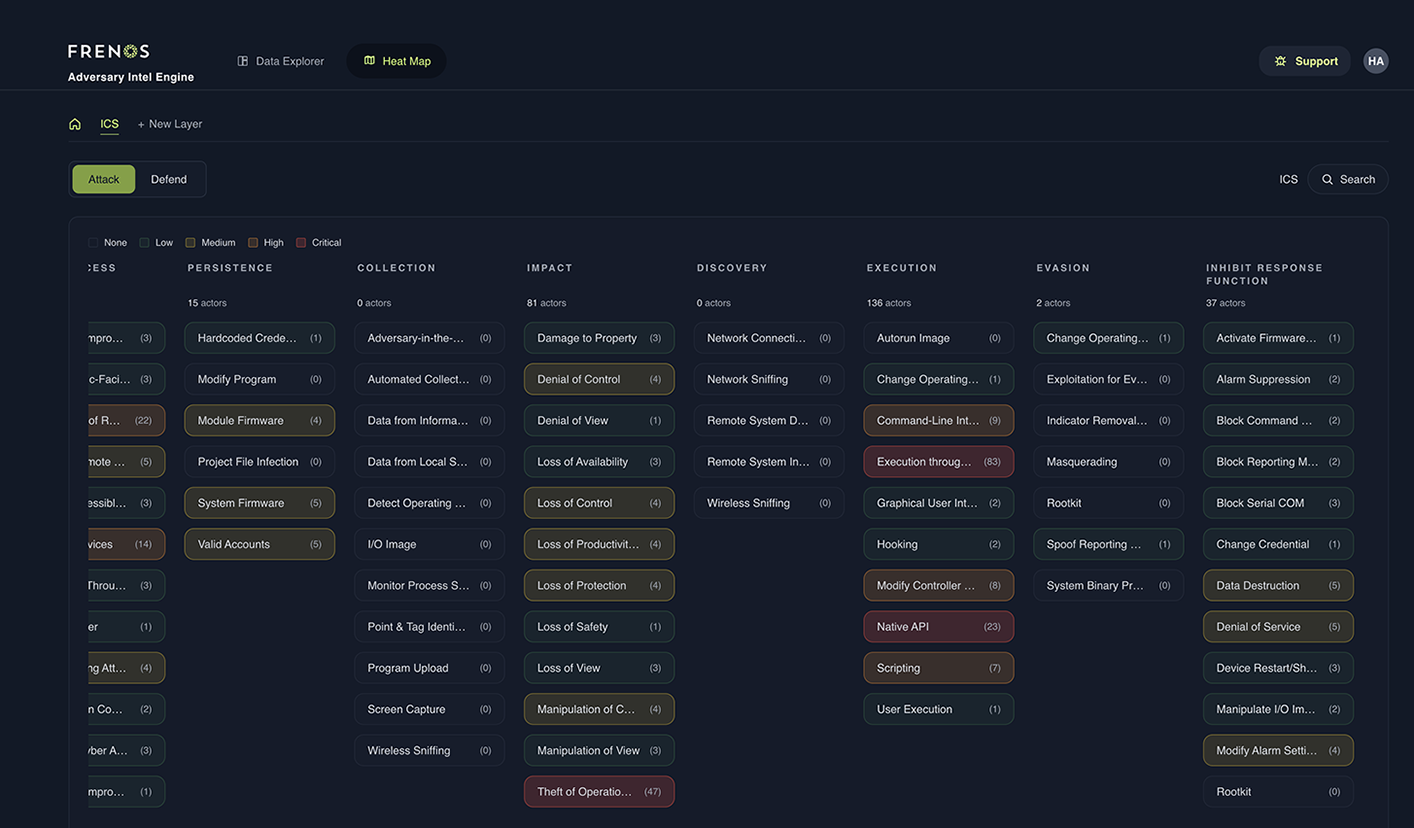This screenshot has height=828, width=1414.
Task: Select the ICS layer tab
Action: [x=109, y=124]
